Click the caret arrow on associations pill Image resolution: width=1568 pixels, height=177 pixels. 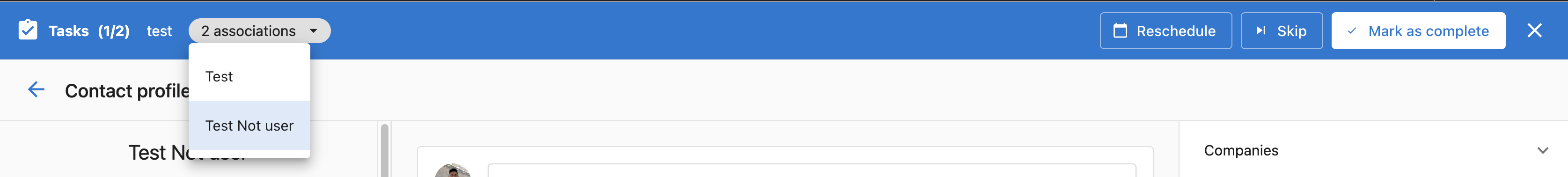(314, 30)
